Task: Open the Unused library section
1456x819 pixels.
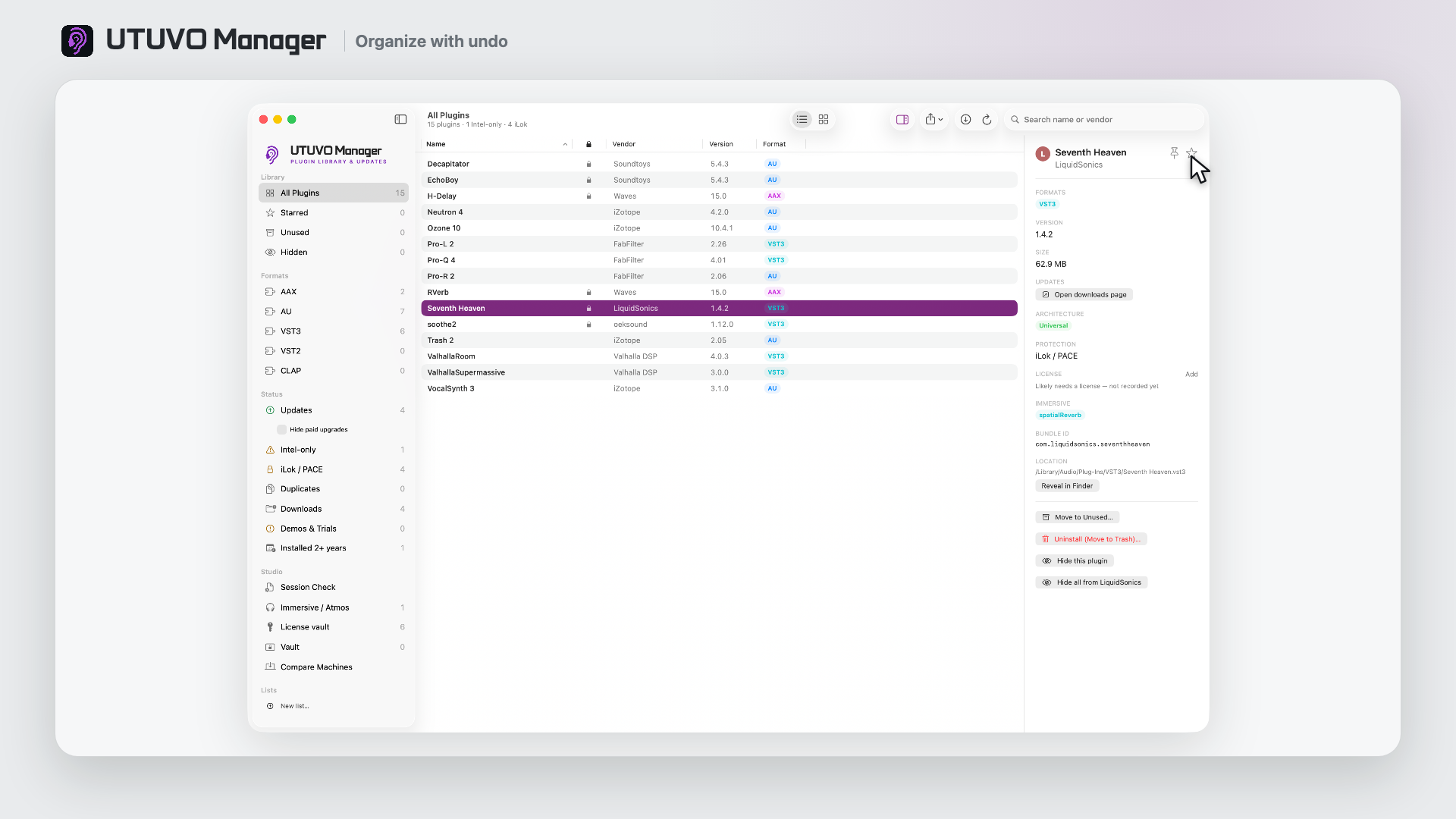Action: tap(334, 233)
